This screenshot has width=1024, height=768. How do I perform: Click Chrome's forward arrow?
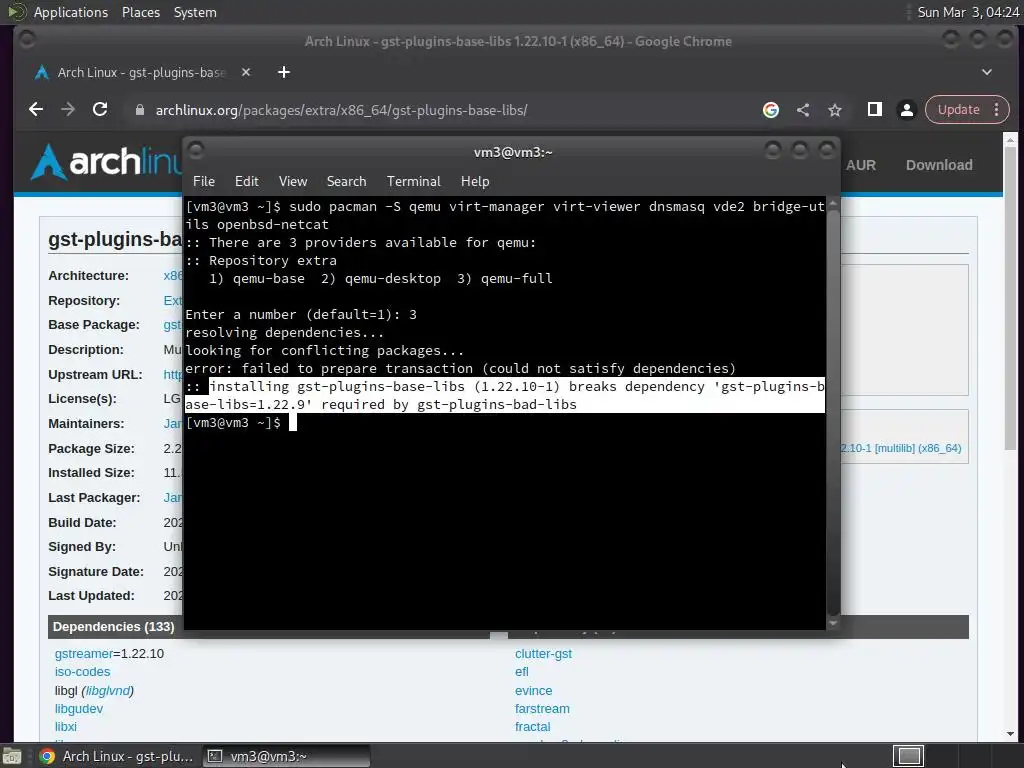coord(68,110)
